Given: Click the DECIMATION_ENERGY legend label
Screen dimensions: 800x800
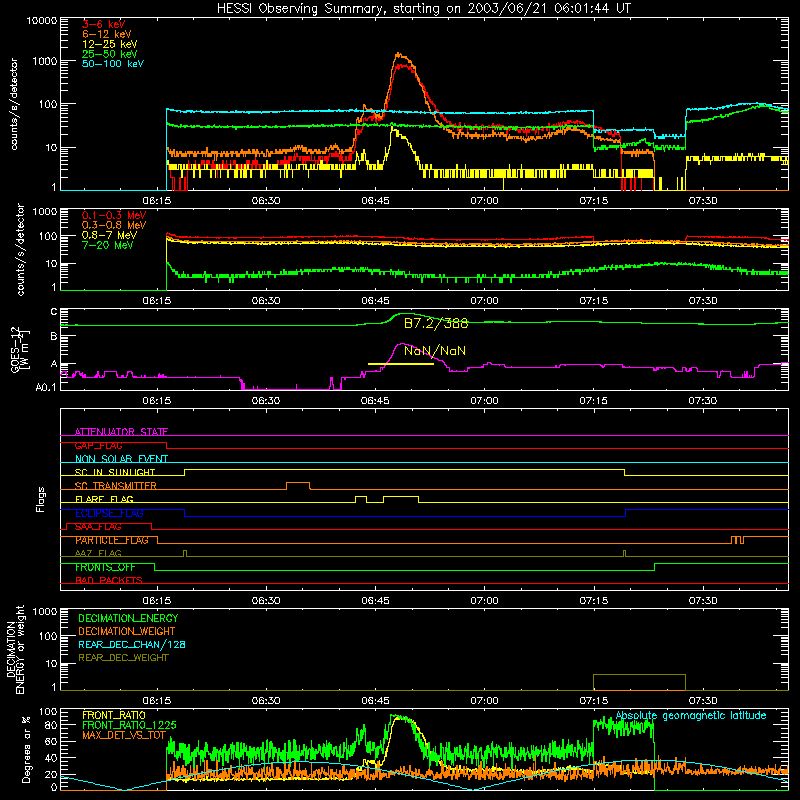Looking at the screenshot, I should point(128,618).
